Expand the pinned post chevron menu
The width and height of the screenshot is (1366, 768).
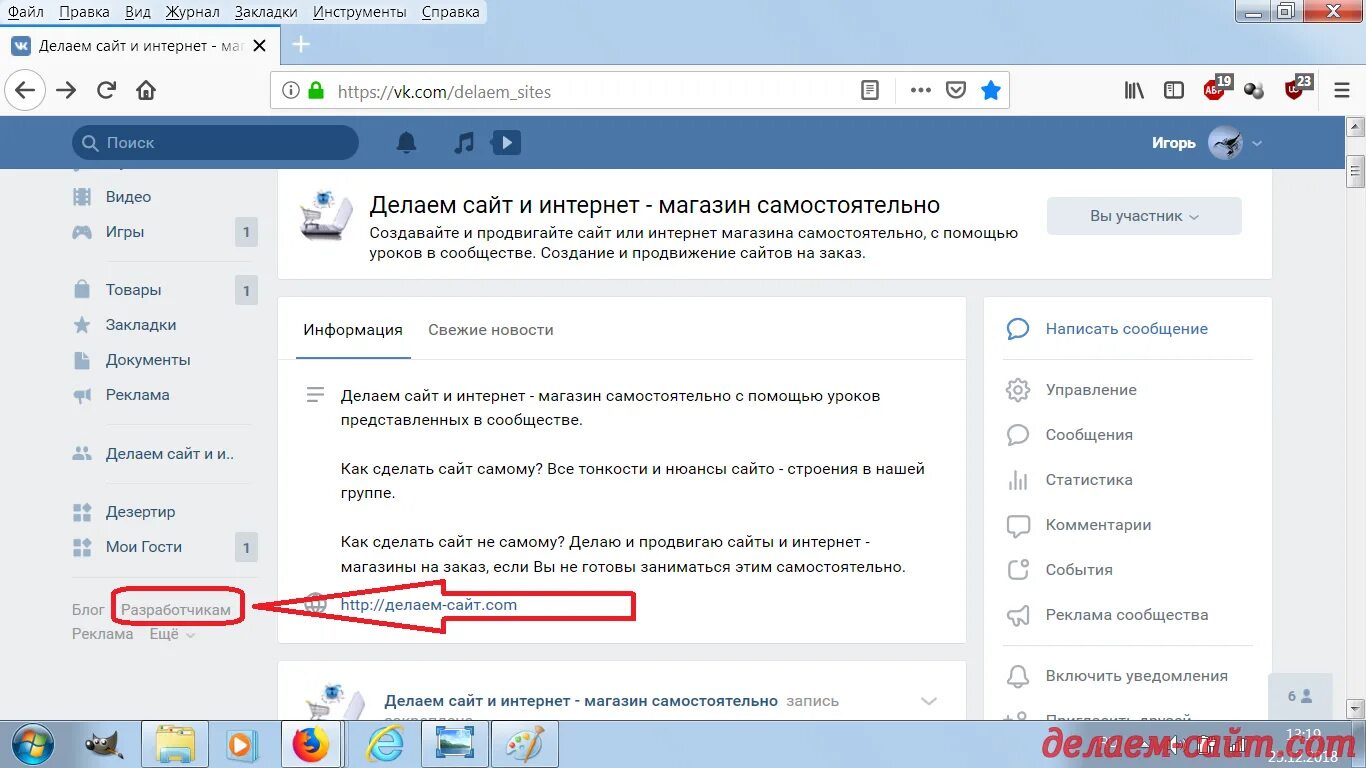pyautogui.click(x=929, y=701)
